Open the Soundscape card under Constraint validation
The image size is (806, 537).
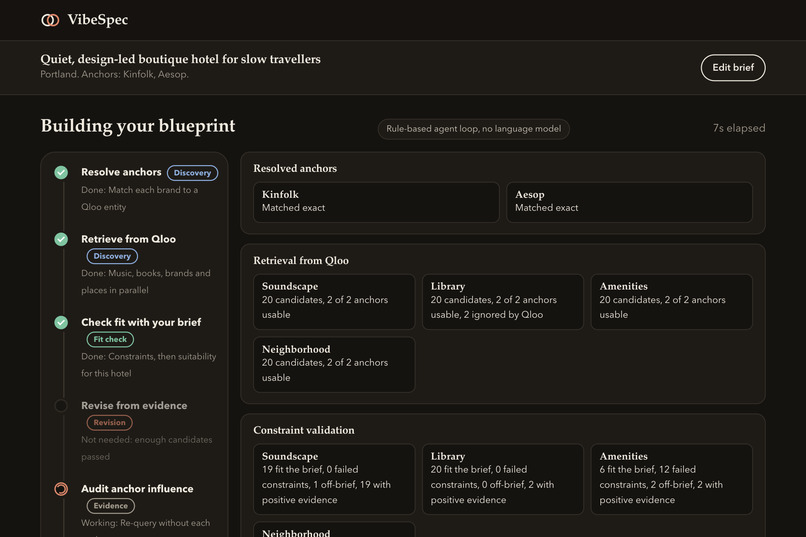click(334, 479)
